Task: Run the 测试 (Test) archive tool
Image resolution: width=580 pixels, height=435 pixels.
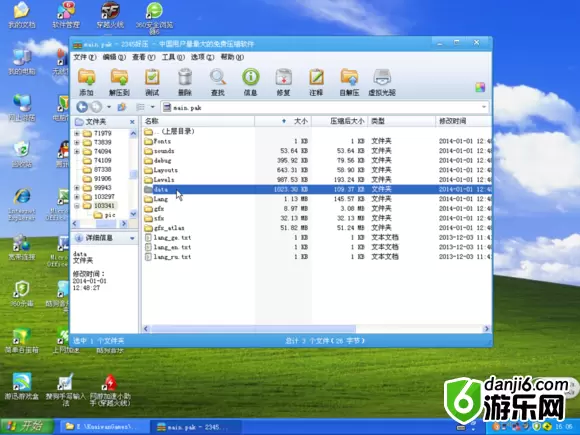Action: pos(152,82)
